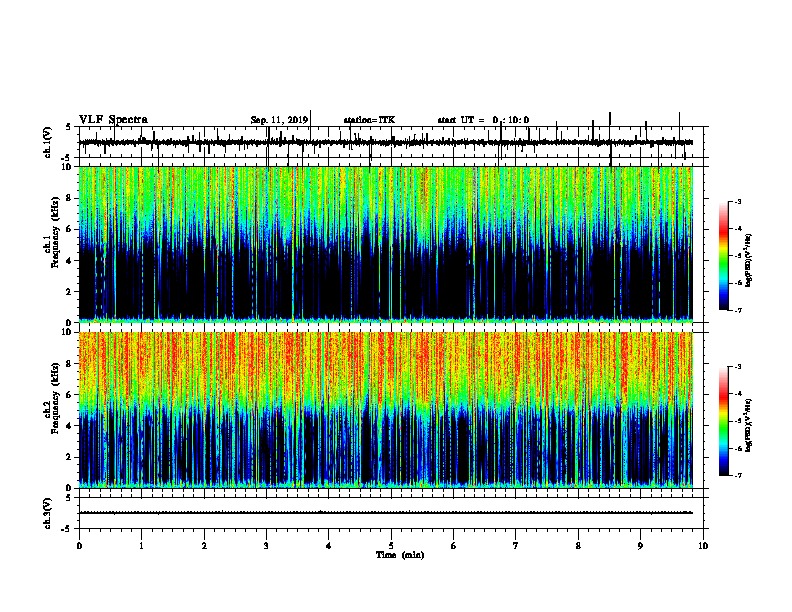Screen dimensions: 792x612
Task: Click the ch.1 color bar log(PSD) label
Action: point(749,260)
